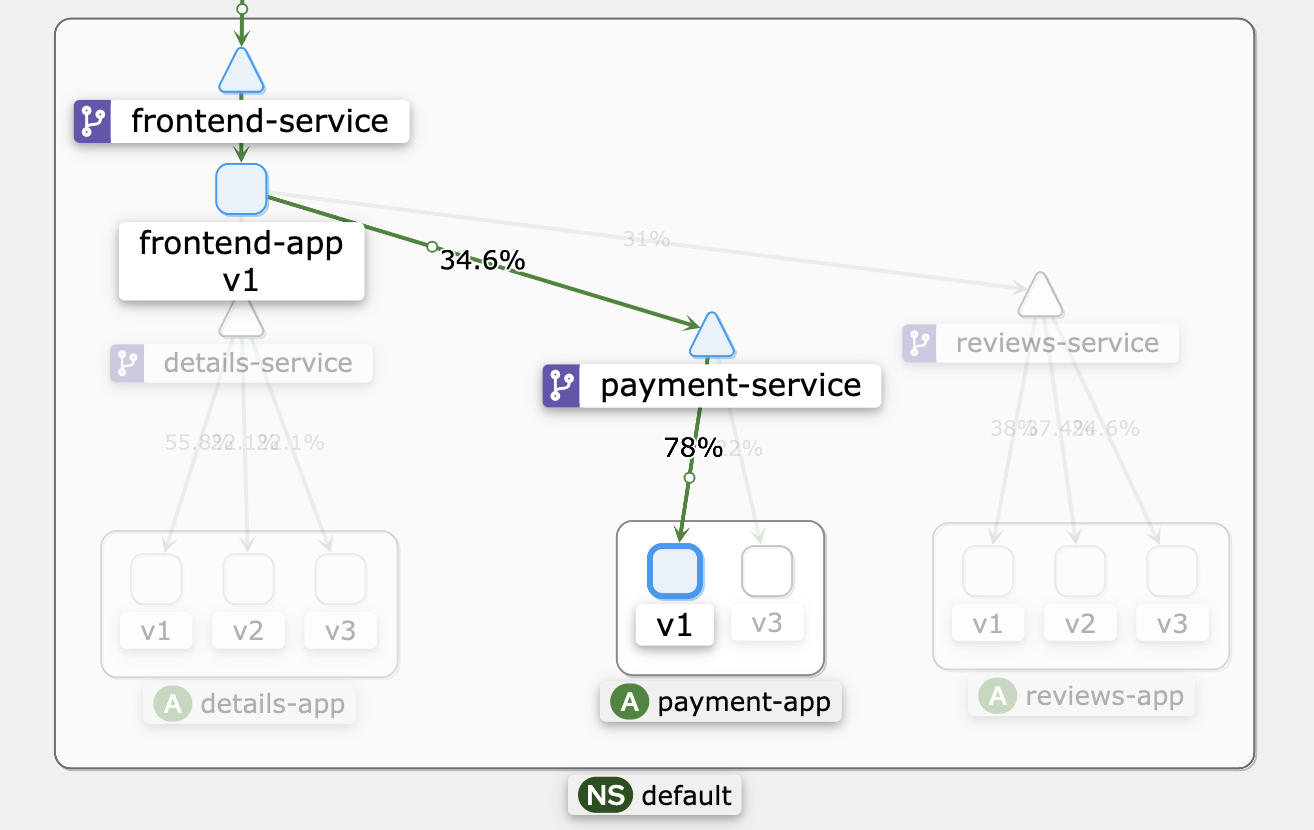Click the frontend-service triangle node
Viewport: 1314px width, 830px height.
(x=241, y=71)
